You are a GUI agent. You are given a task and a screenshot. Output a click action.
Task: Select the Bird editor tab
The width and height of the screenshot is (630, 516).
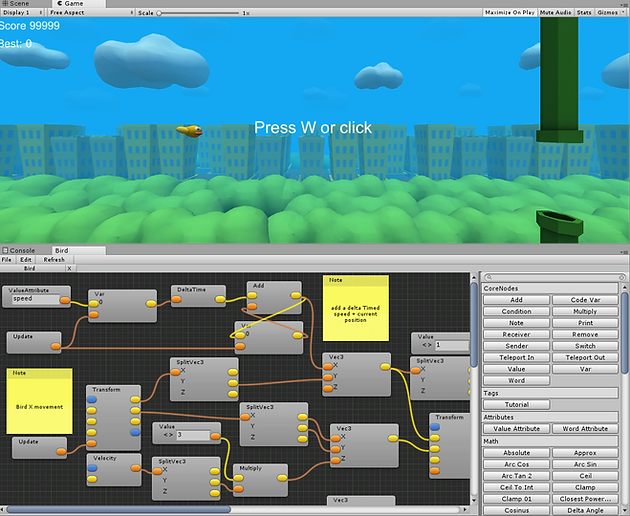coord(79,250)
